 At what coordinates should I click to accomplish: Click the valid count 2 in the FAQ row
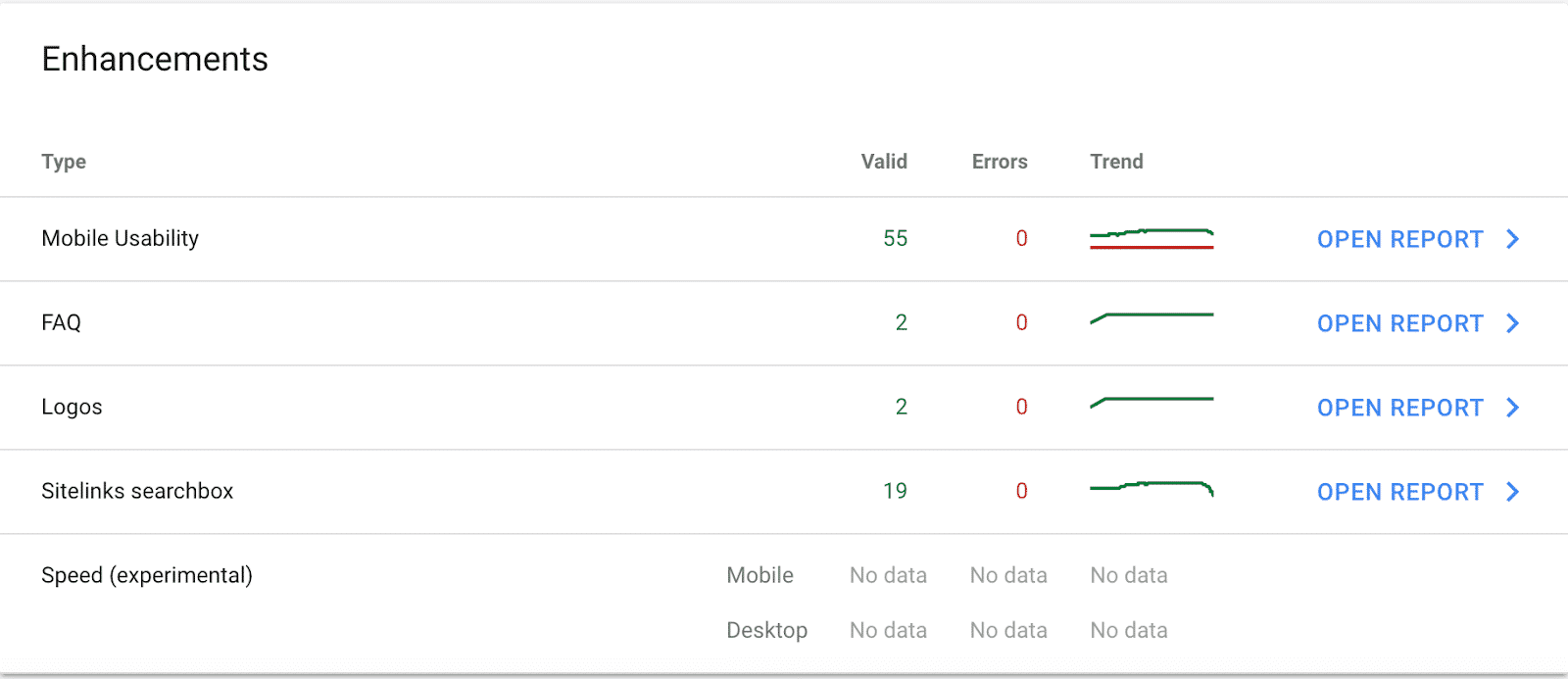pyautogui.click(x=902, y=322)
